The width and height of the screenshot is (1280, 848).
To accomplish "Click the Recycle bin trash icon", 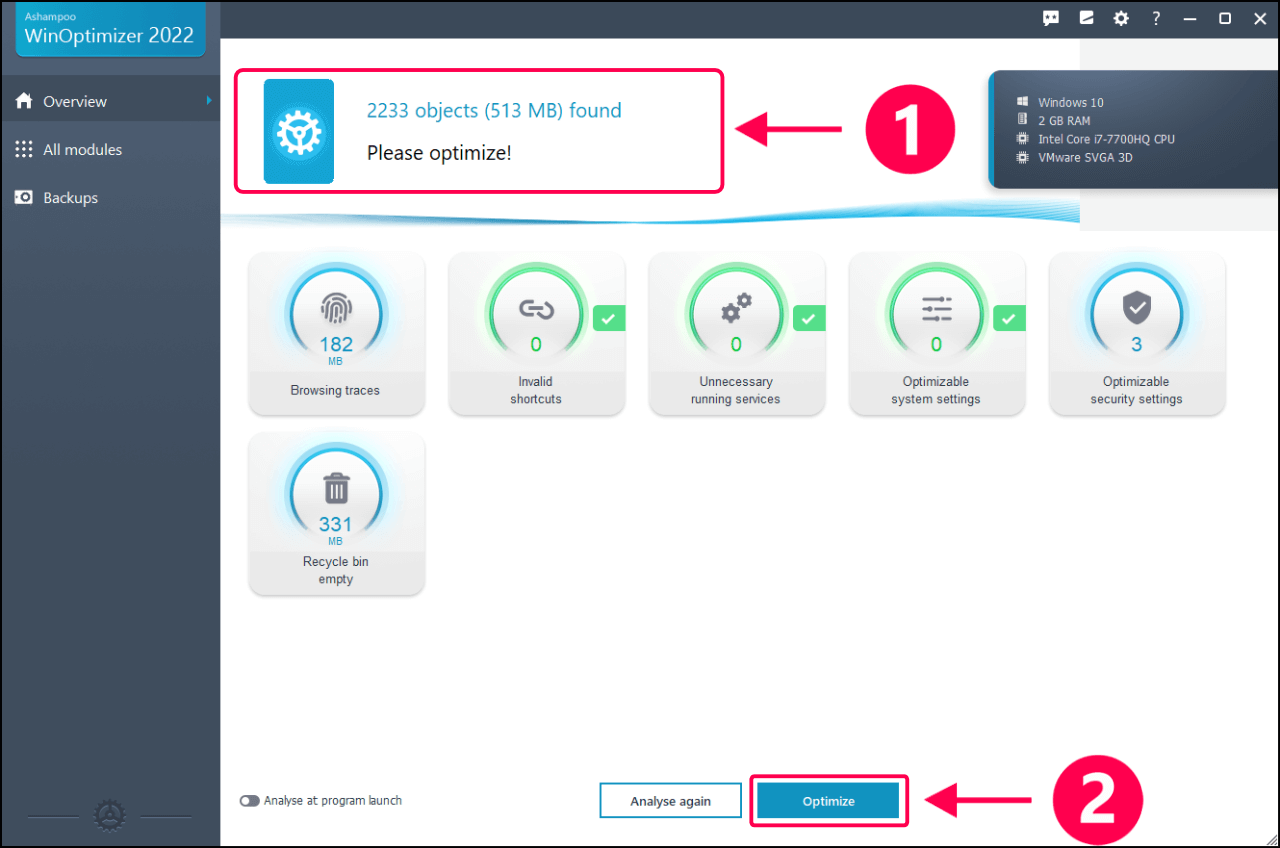I will 336,489.
